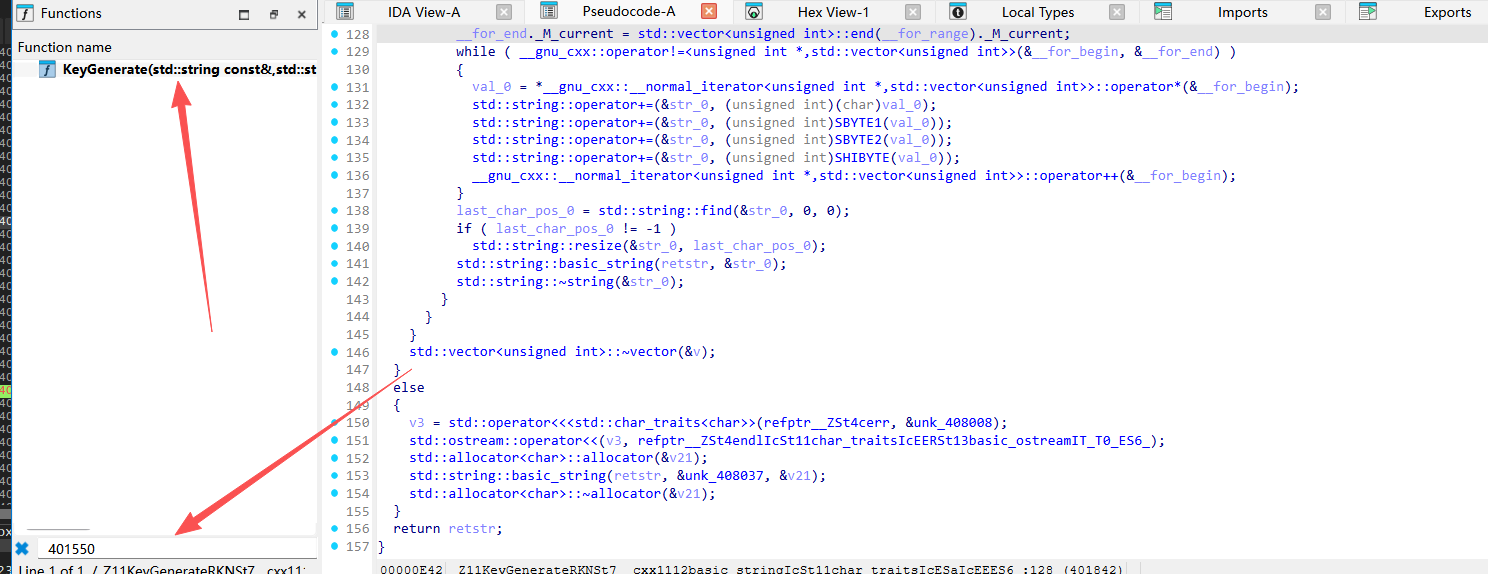Switch to the Hex View-1 tab
1488x574 pixels.
(x=833, y=12)
